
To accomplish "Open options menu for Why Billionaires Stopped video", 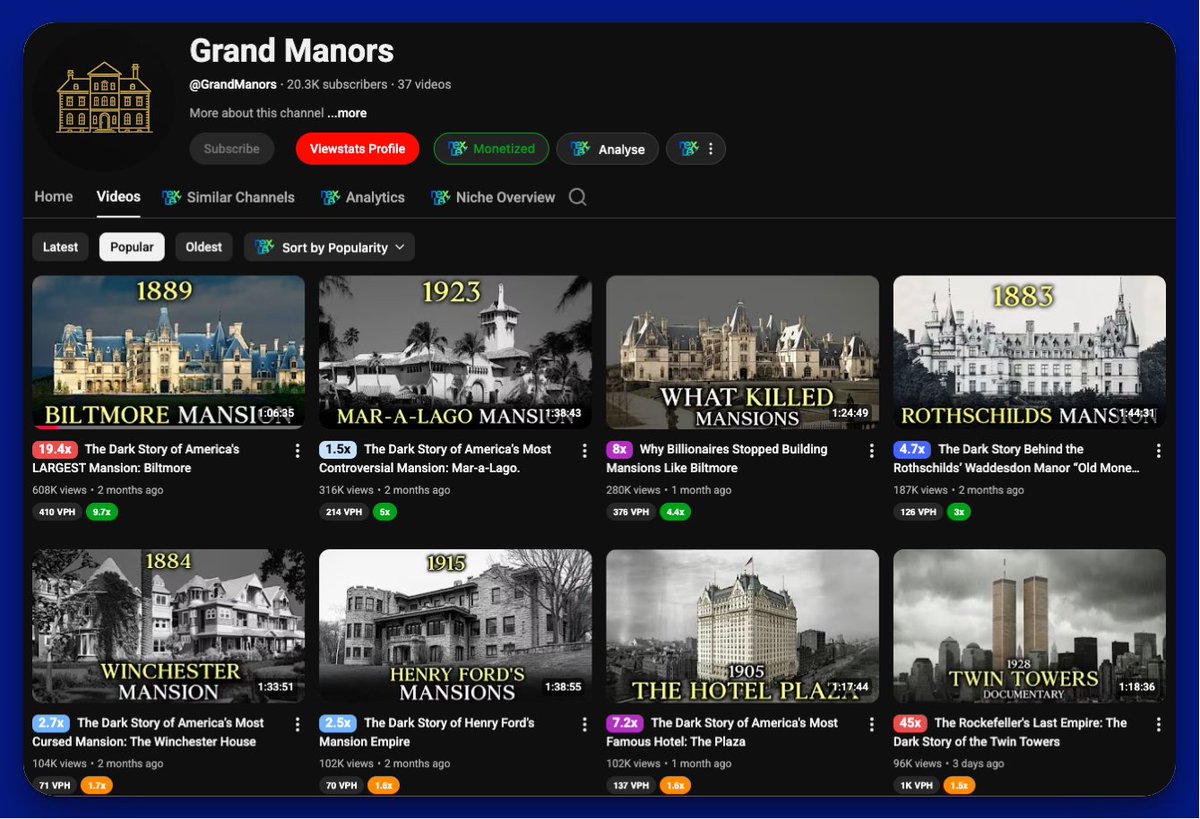I will point(872,451).
